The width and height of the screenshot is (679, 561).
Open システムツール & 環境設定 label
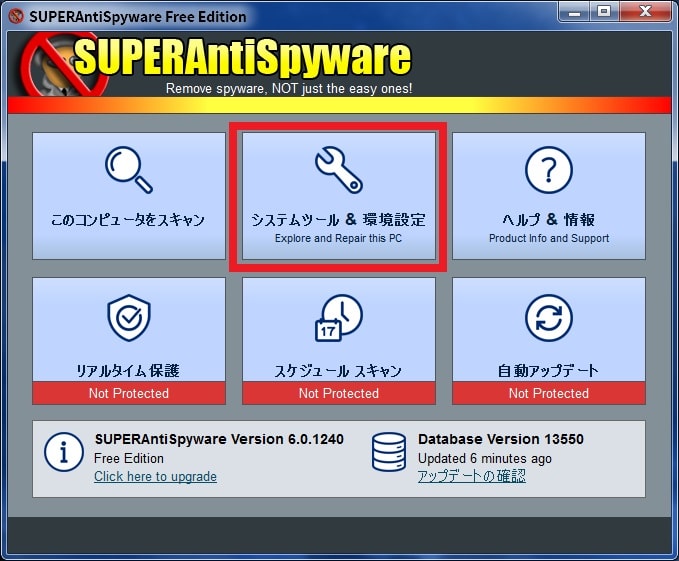click(x=339, y=219)
